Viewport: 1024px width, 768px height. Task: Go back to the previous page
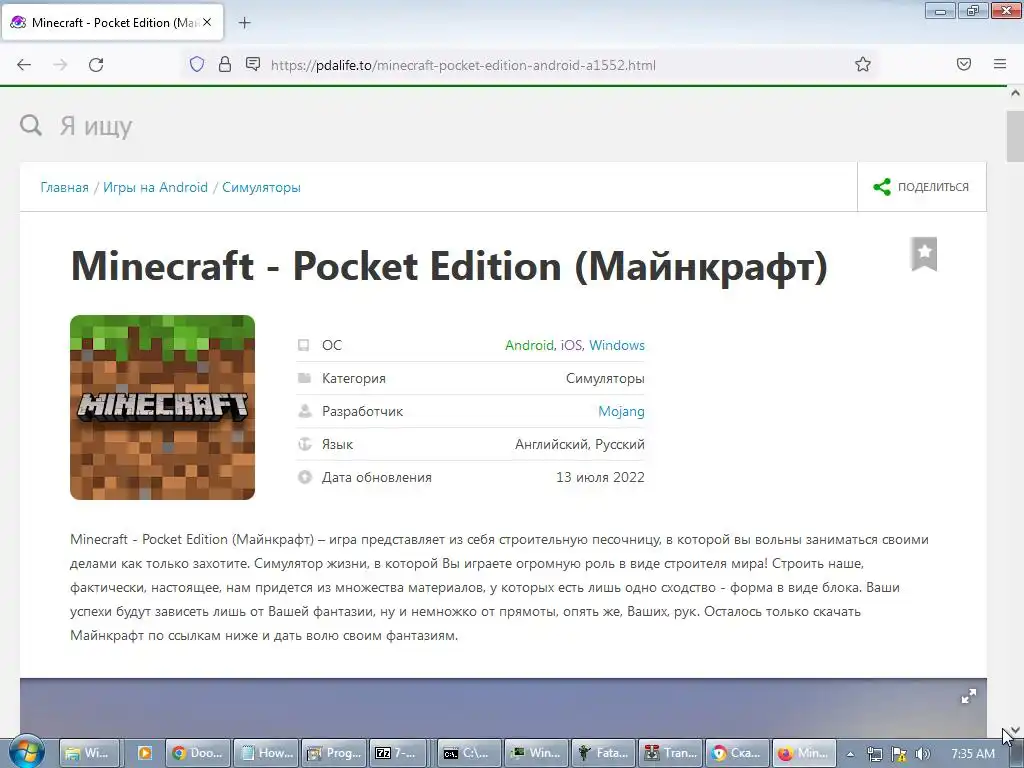pos(24,65)
